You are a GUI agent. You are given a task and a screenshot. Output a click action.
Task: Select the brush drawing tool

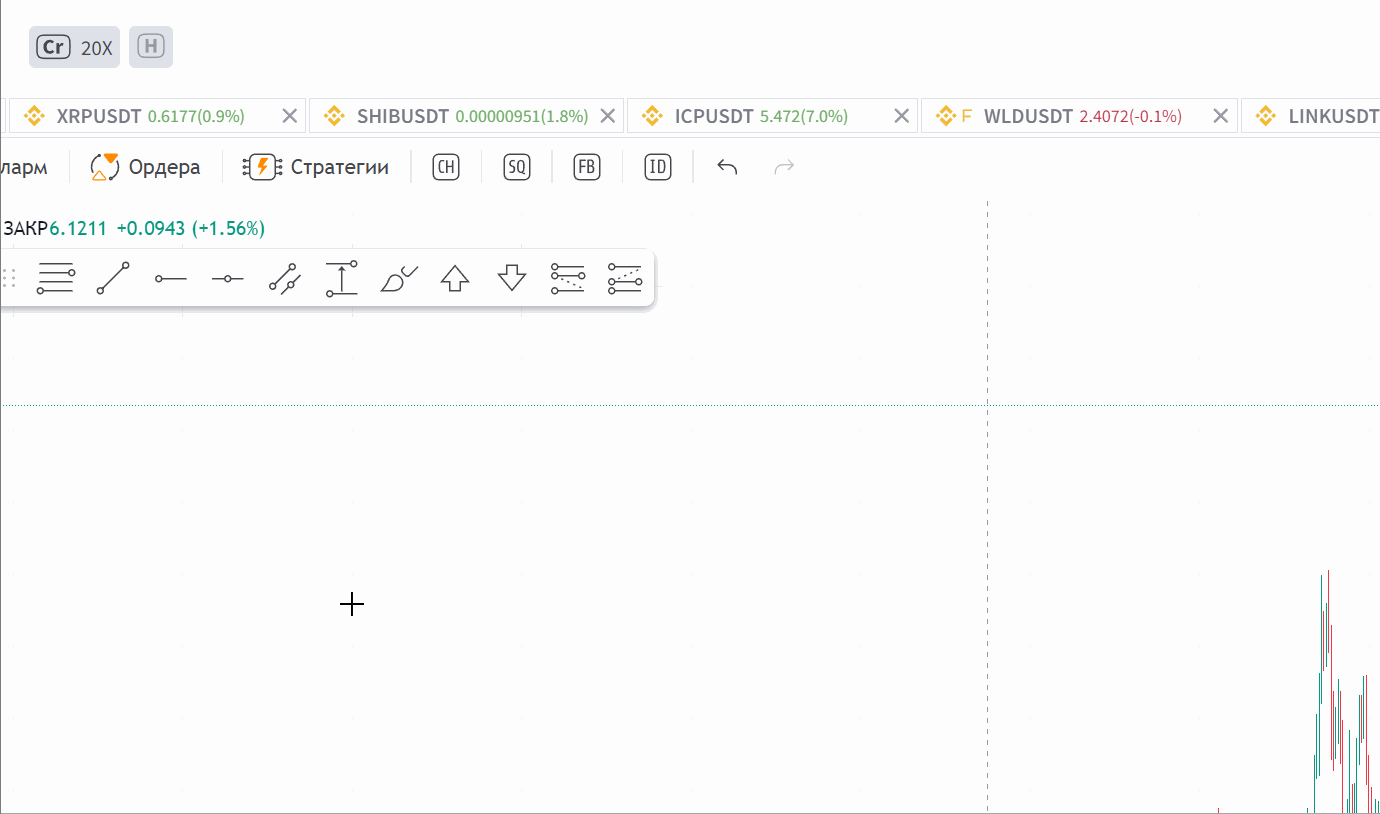click(x=398, y=278)
